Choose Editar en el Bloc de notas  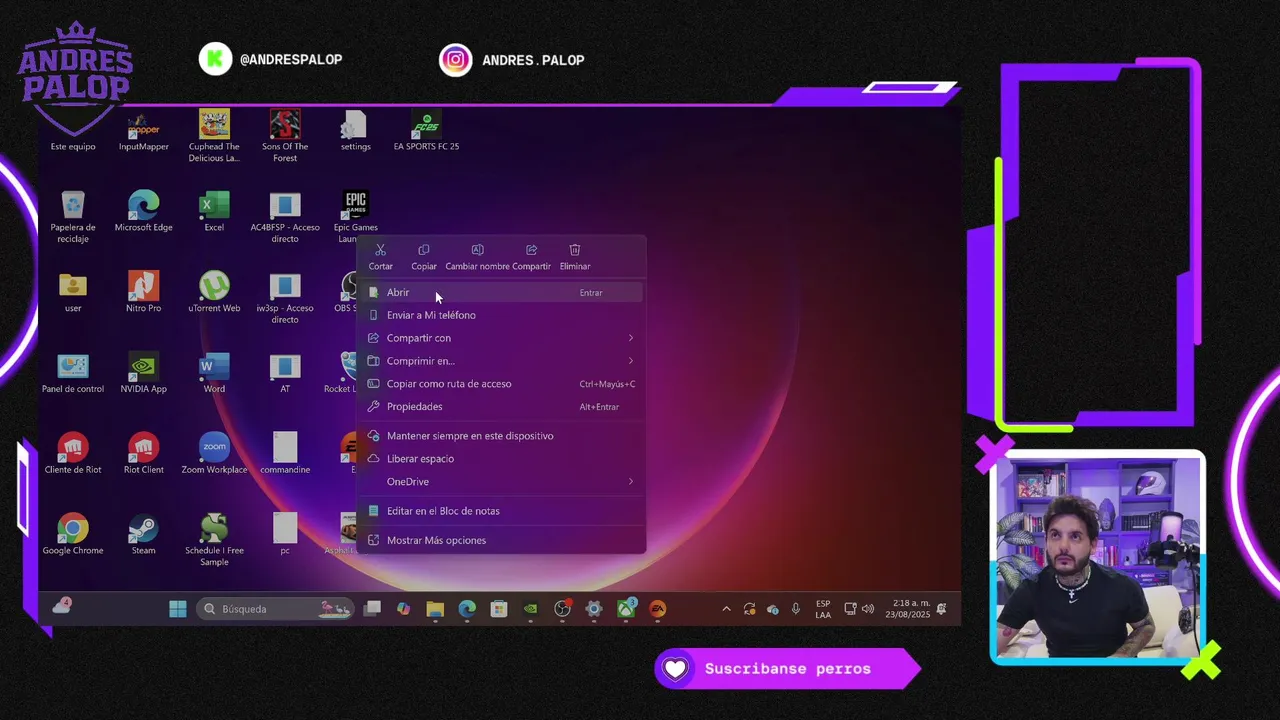[x=501, y=511]
